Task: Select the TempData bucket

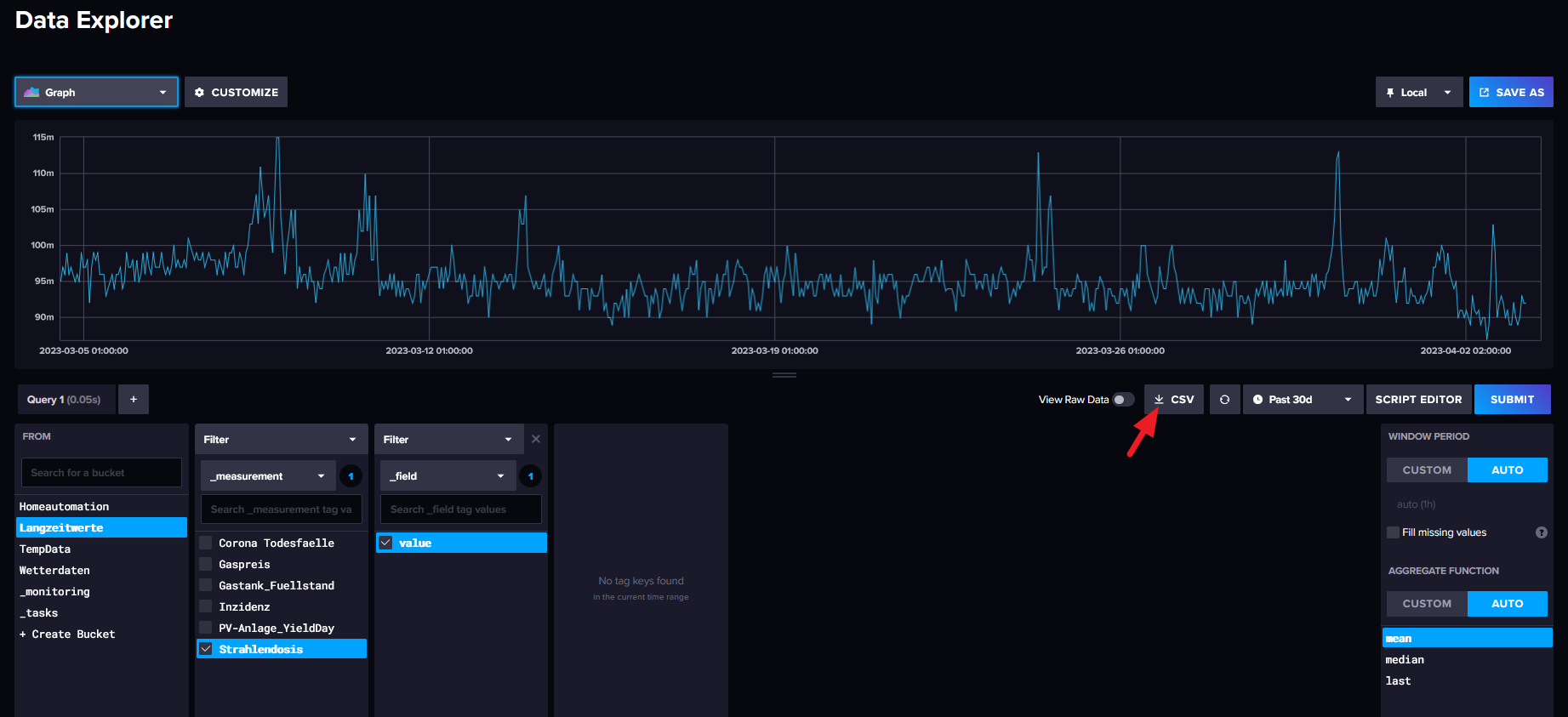Action: (101, 549)
